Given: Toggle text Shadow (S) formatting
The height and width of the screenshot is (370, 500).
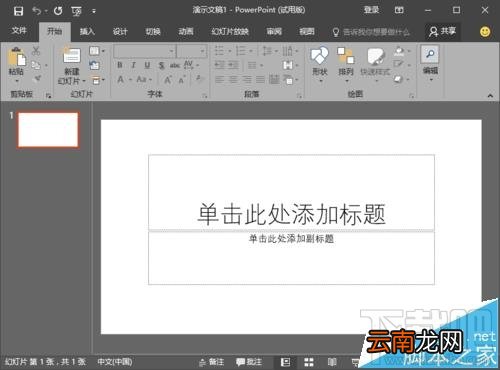Looking at the screenshot, I should pyautogui.click(x=161, y=65).
